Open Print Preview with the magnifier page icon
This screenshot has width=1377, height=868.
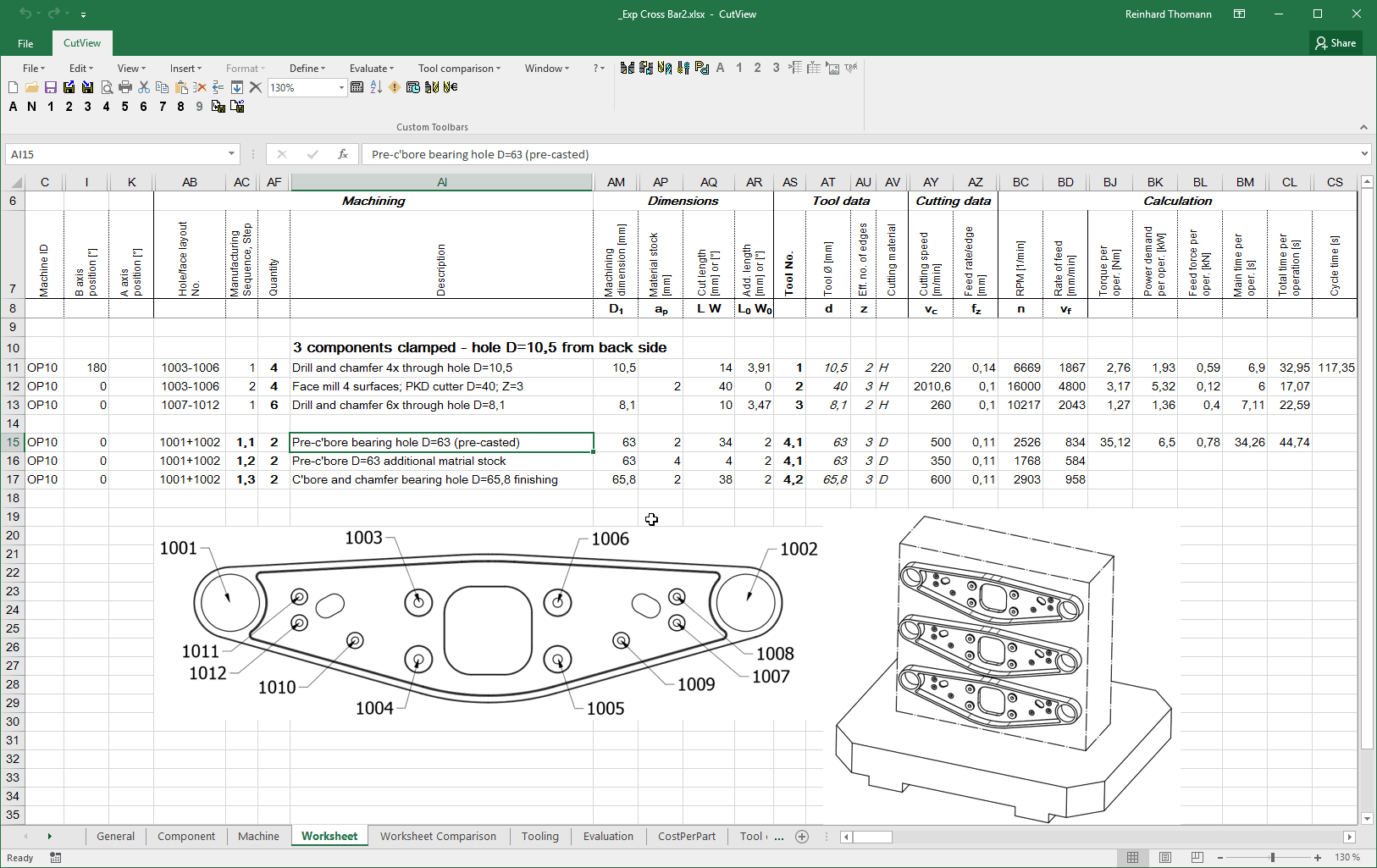(107, 87)
